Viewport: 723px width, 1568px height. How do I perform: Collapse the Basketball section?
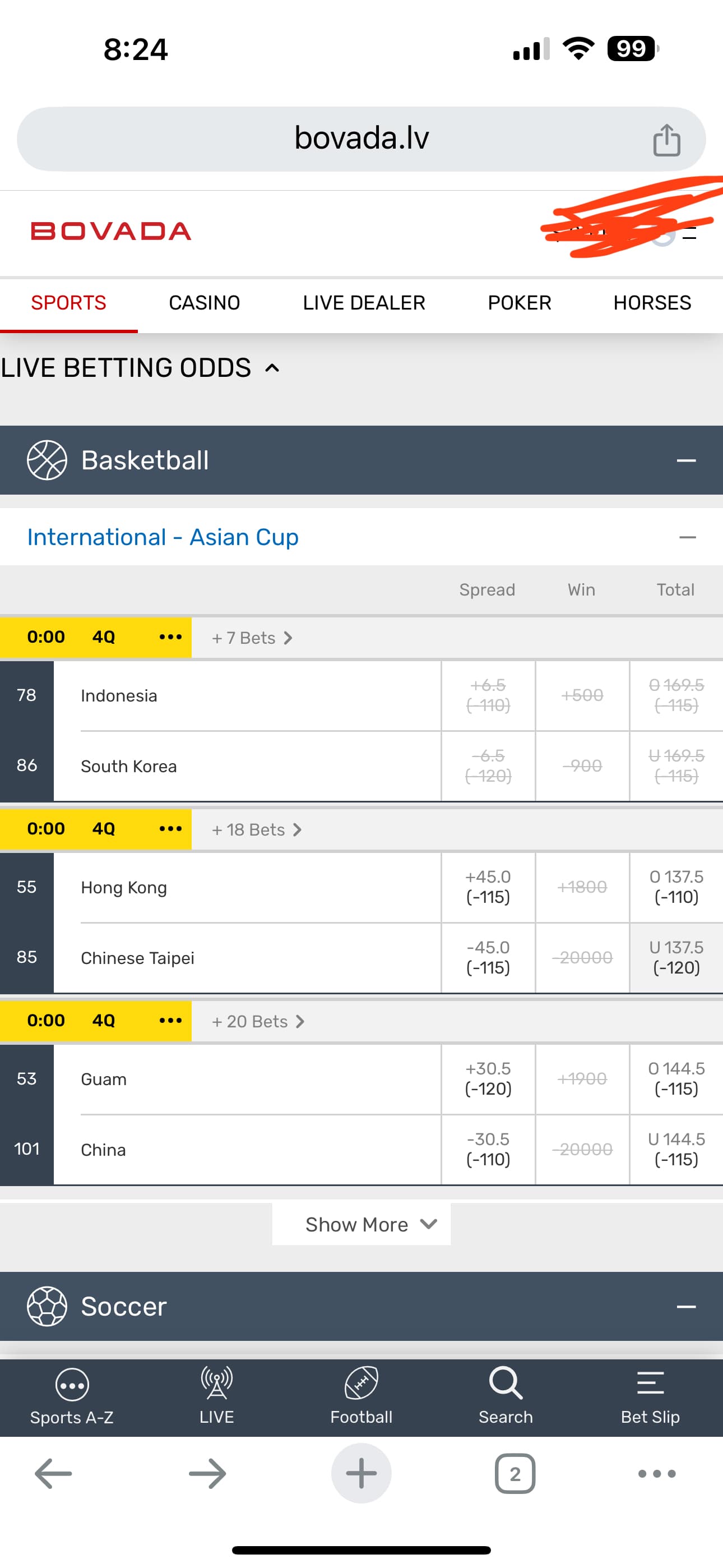pyautogui.click(x=686, y=460)
